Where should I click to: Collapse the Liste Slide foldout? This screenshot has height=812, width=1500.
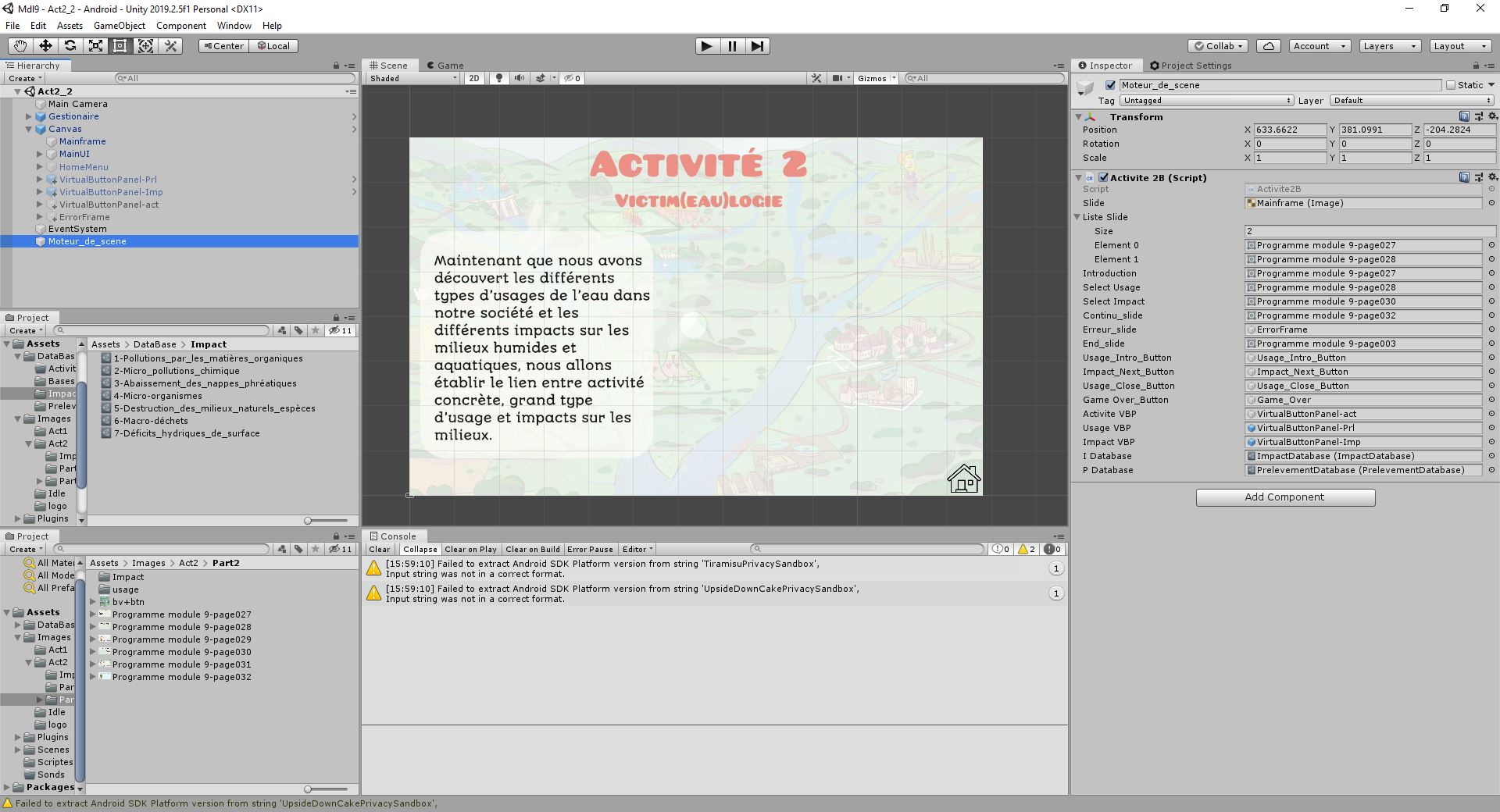[x=1077, y=217]
